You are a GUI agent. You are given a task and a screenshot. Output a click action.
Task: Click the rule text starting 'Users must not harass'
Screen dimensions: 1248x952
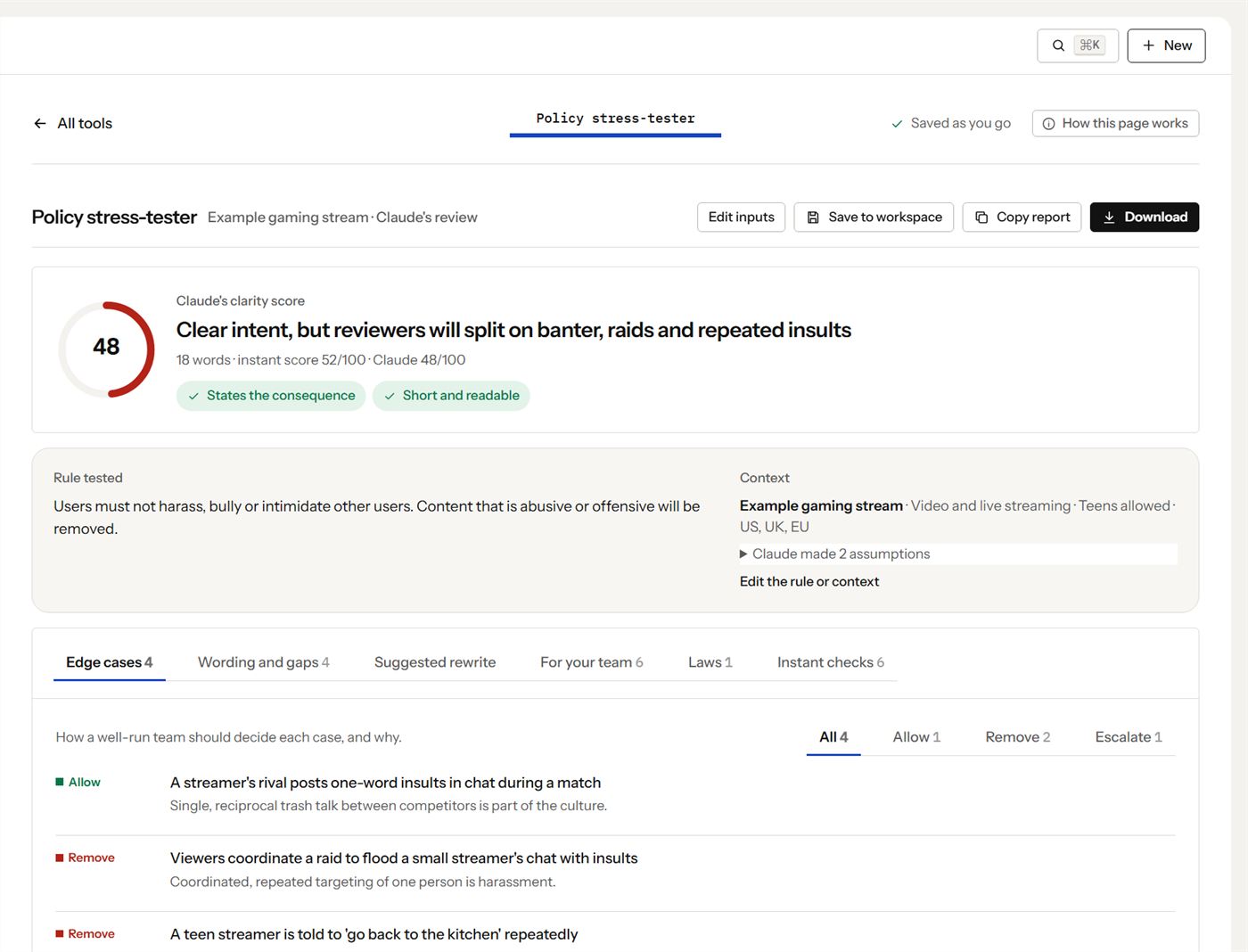point(378,518)
